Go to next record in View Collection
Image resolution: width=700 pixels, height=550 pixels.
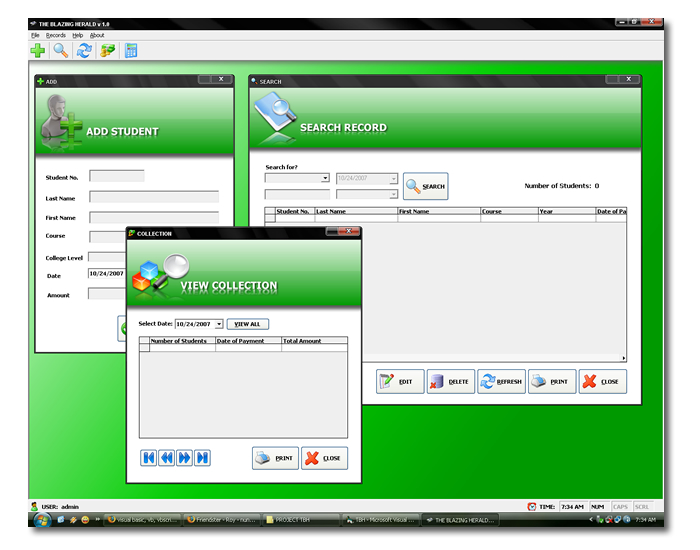click(x=185, y=458)
